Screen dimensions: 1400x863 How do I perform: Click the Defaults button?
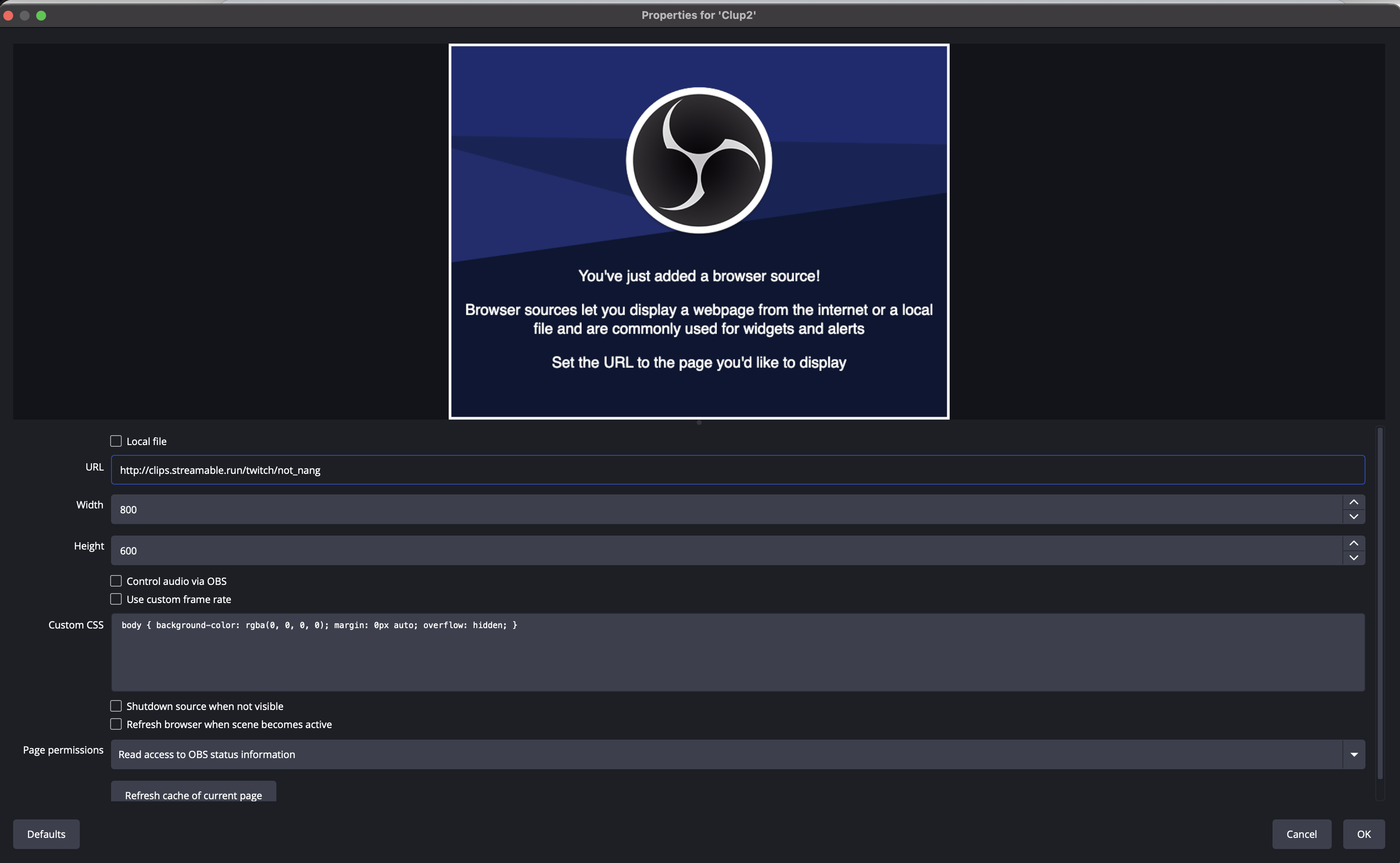(x=46, y=834)
